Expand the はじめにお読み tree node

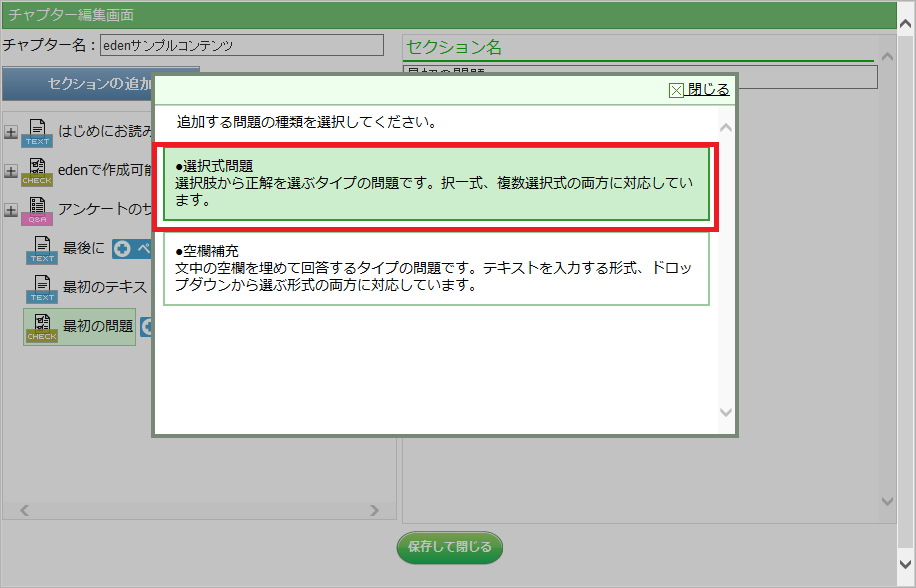[x=11, y=132]
